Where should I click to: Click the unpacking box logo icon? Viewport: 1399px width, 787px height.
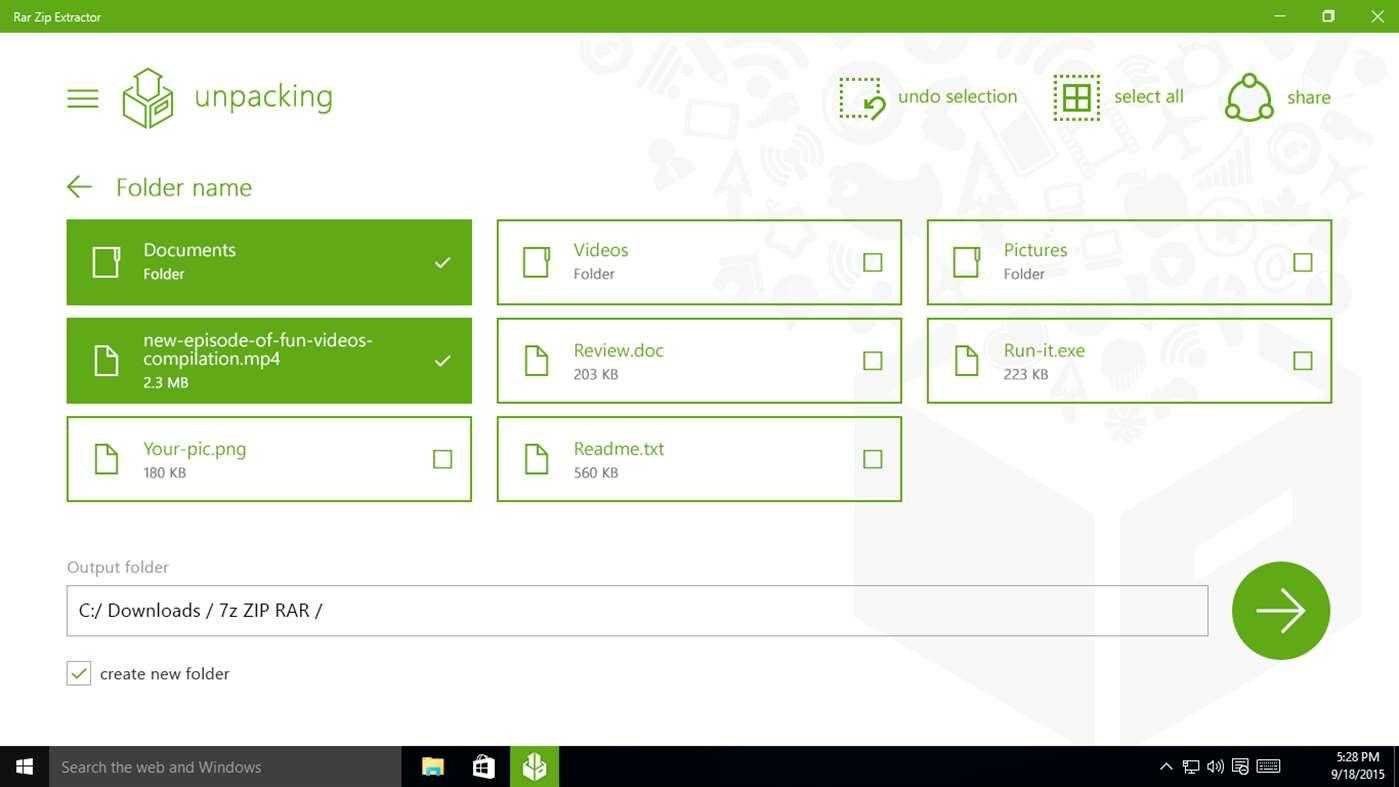click(x=148, y=98)
